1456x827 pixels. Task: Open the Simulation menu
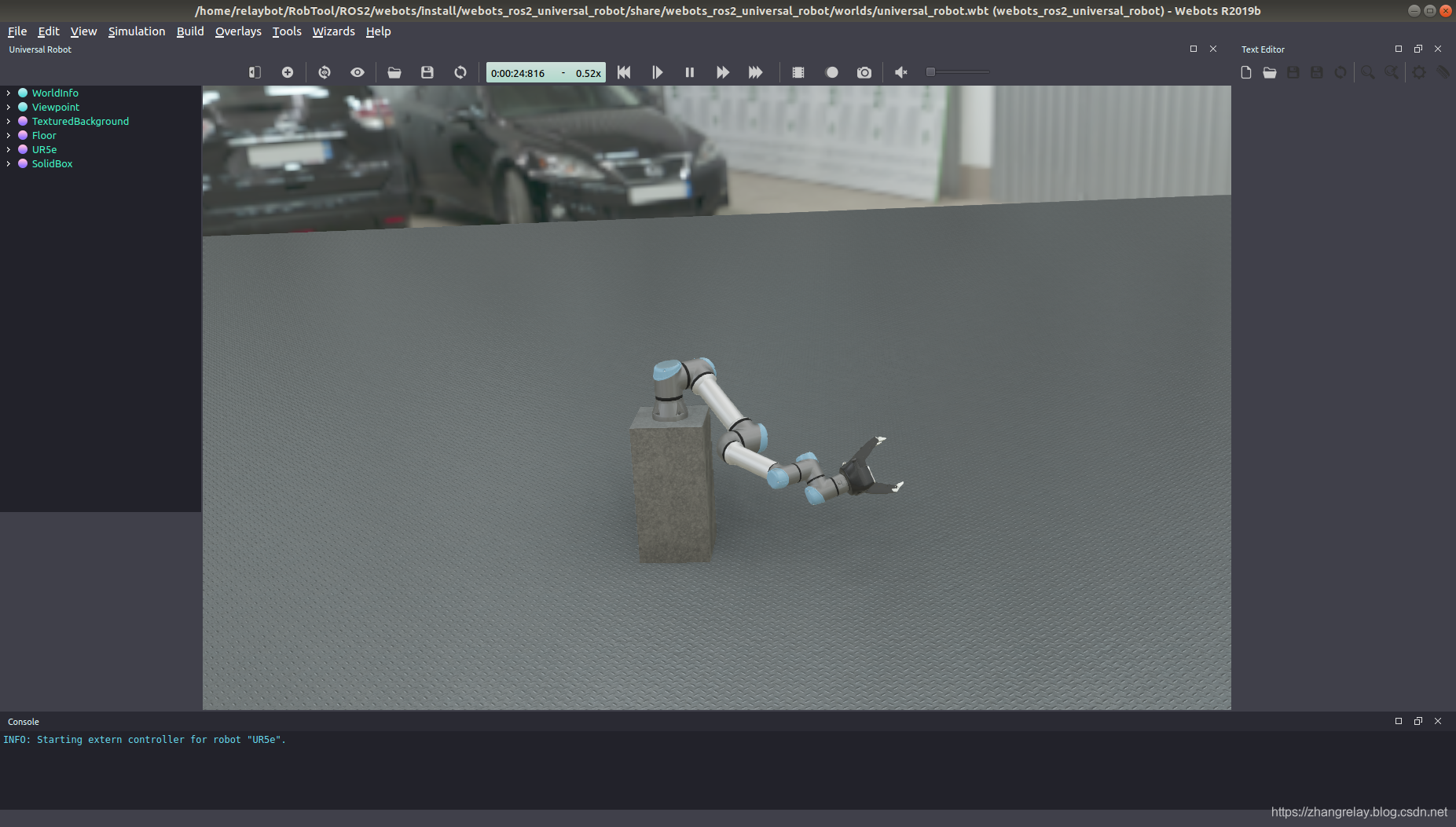pos(137,31)
